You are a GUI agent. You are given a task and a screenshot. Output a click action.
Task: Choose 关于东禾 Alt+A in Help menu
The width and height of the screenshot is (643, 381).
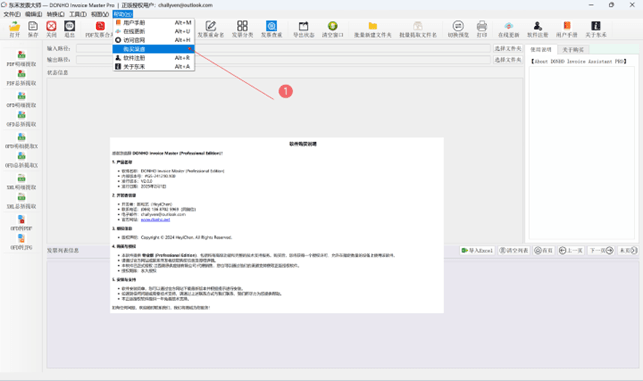(x=153, y=66)
